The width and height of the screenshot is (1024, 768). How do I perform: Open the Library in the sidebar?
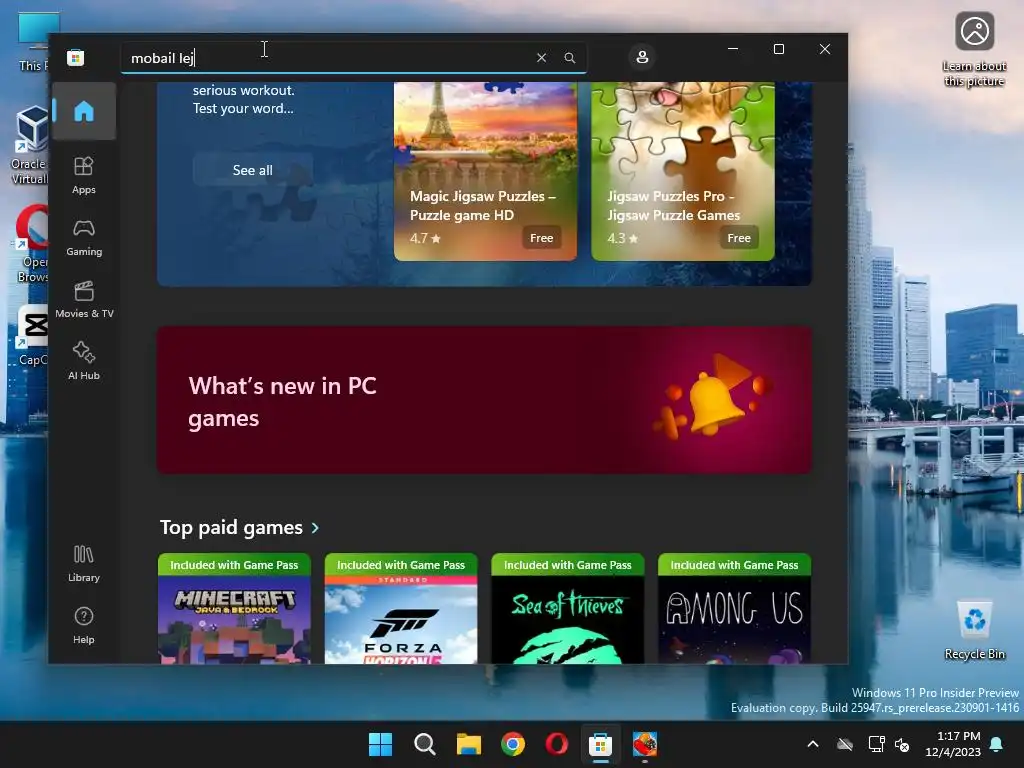pyautogui.click(x=84, y=563)
